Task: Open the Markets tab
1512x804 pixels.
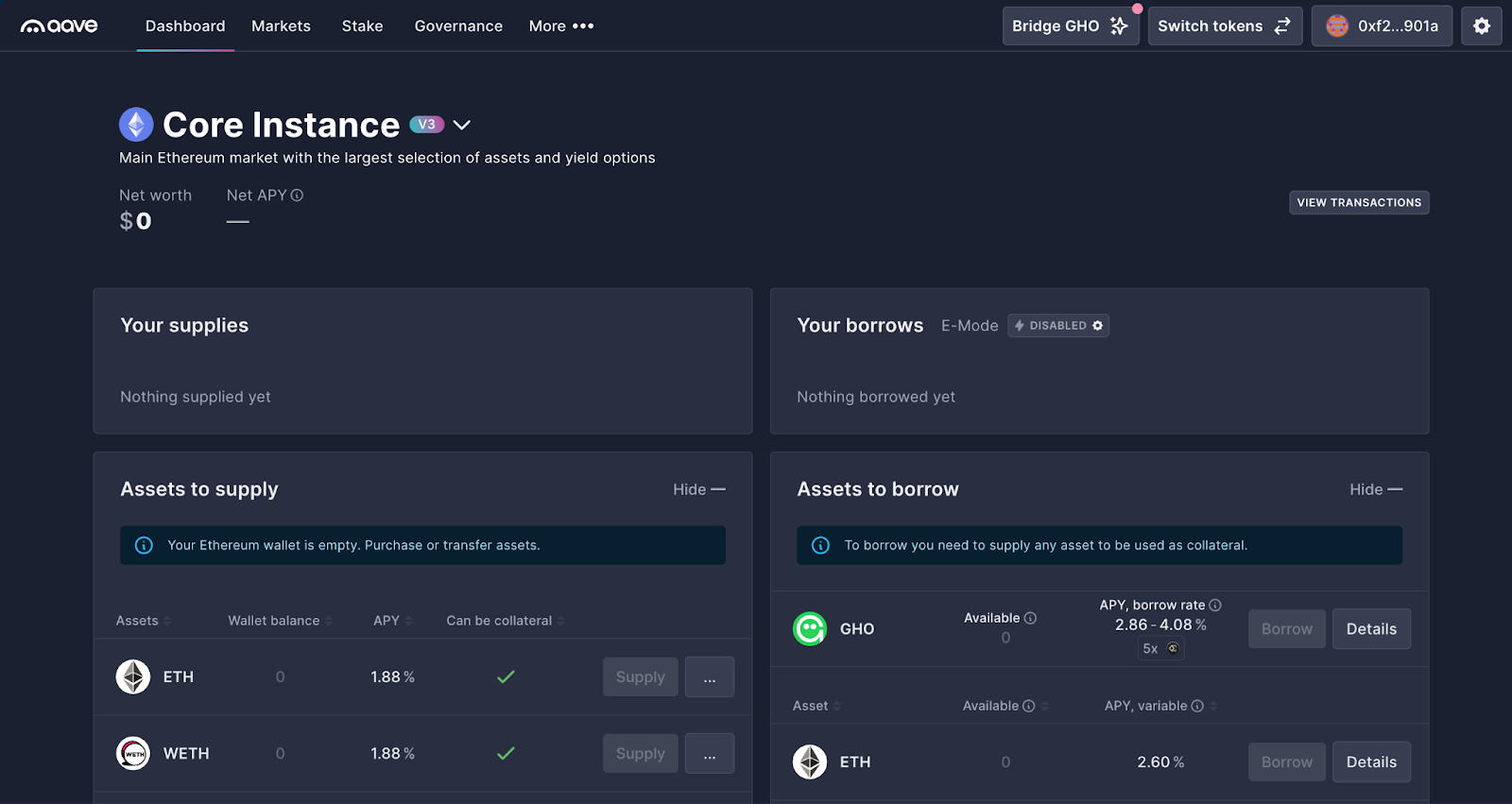Action: pyautogui.click(x=281, y=26)
